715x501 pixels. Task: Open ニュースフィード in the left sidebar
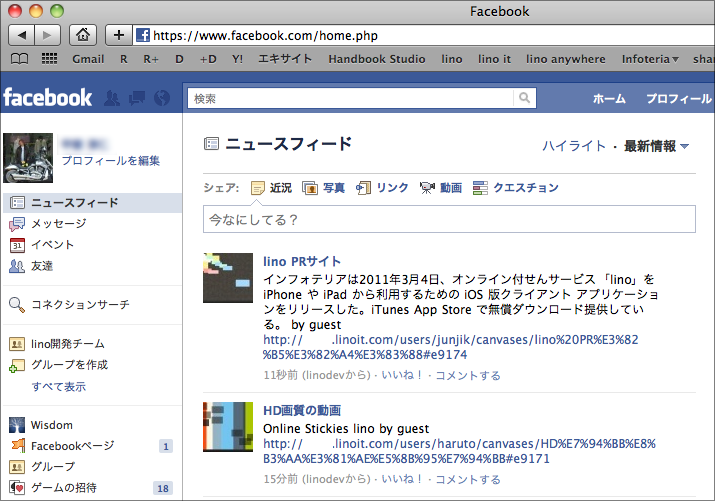pos(92,202)
